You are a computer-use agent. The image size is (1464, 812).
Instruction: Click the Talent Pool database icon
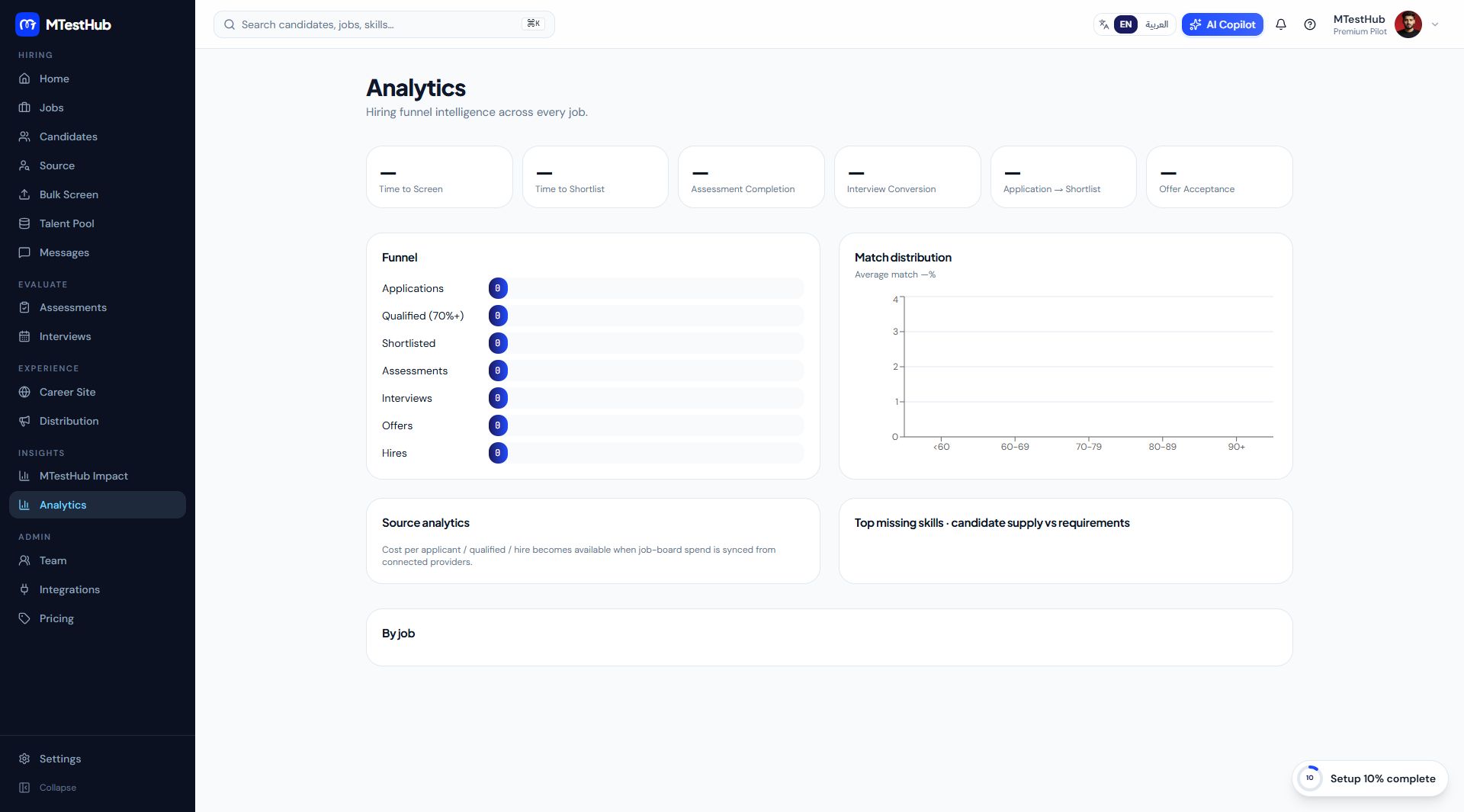[24, 223]
